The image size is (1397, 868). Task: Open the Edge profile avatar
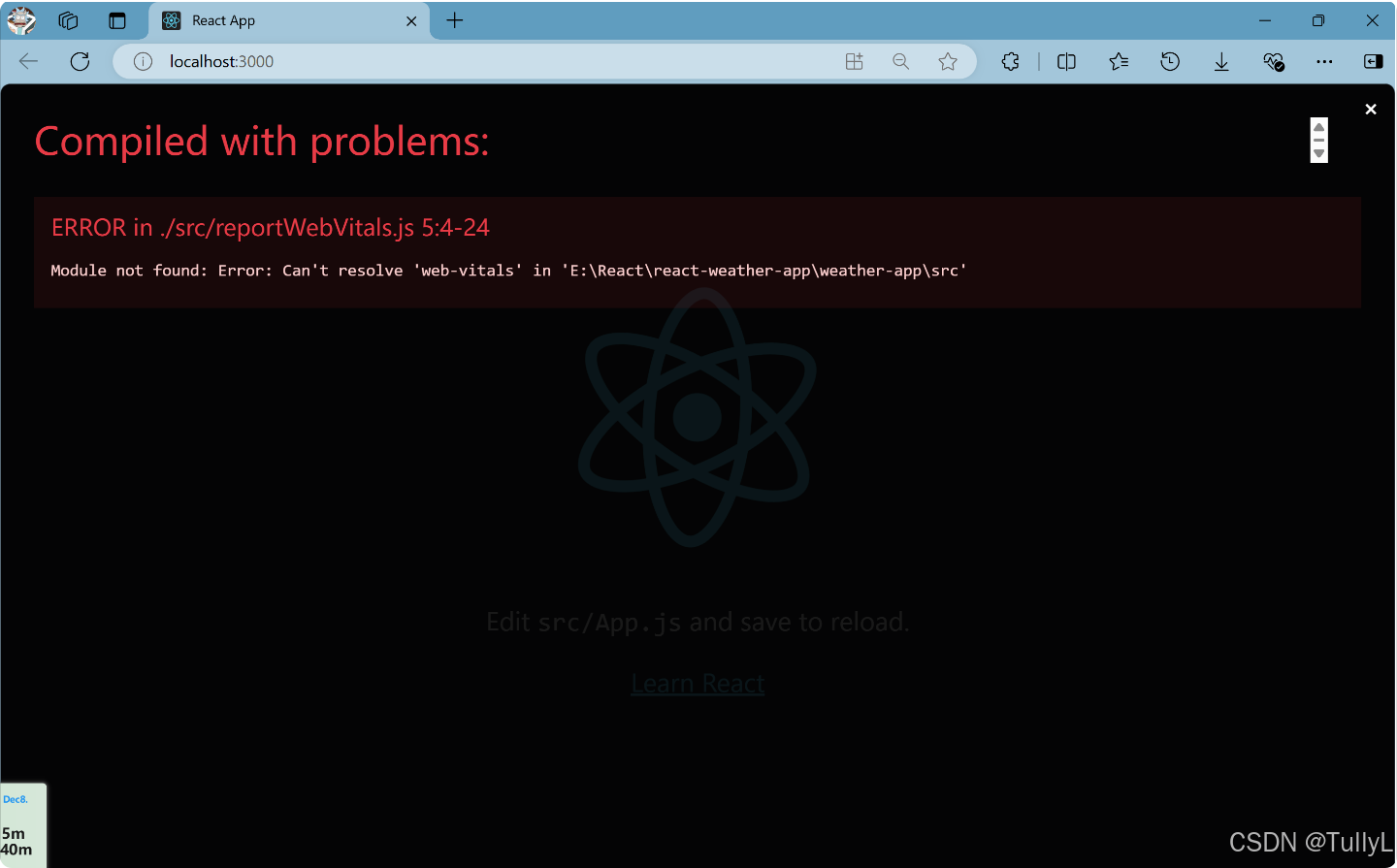pos(21,20)
